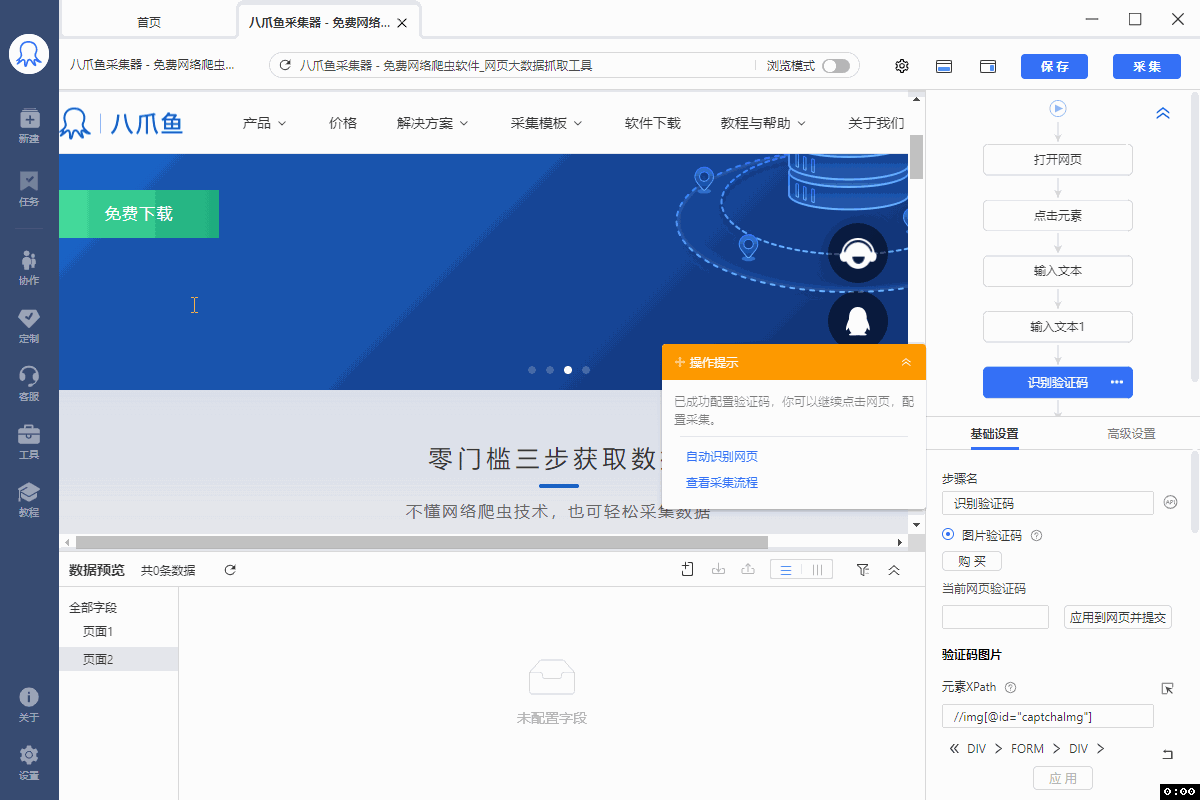This screenshot has width=1200, height=800.
Task: Click the octopus logo avatar in sidebar
Action: 29,54
